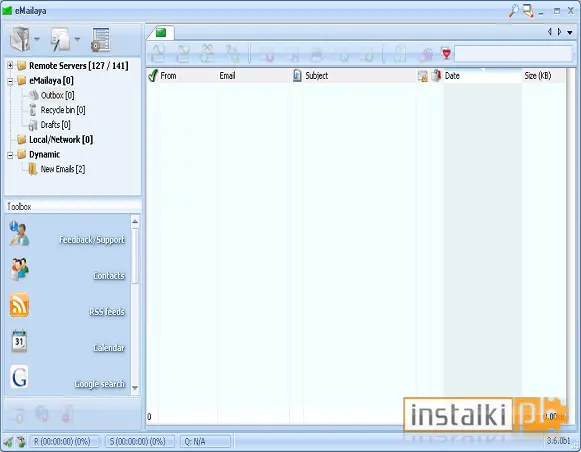Open the tab list dropdown arrow
Screen dimensions: 581x452
(570, 33)
